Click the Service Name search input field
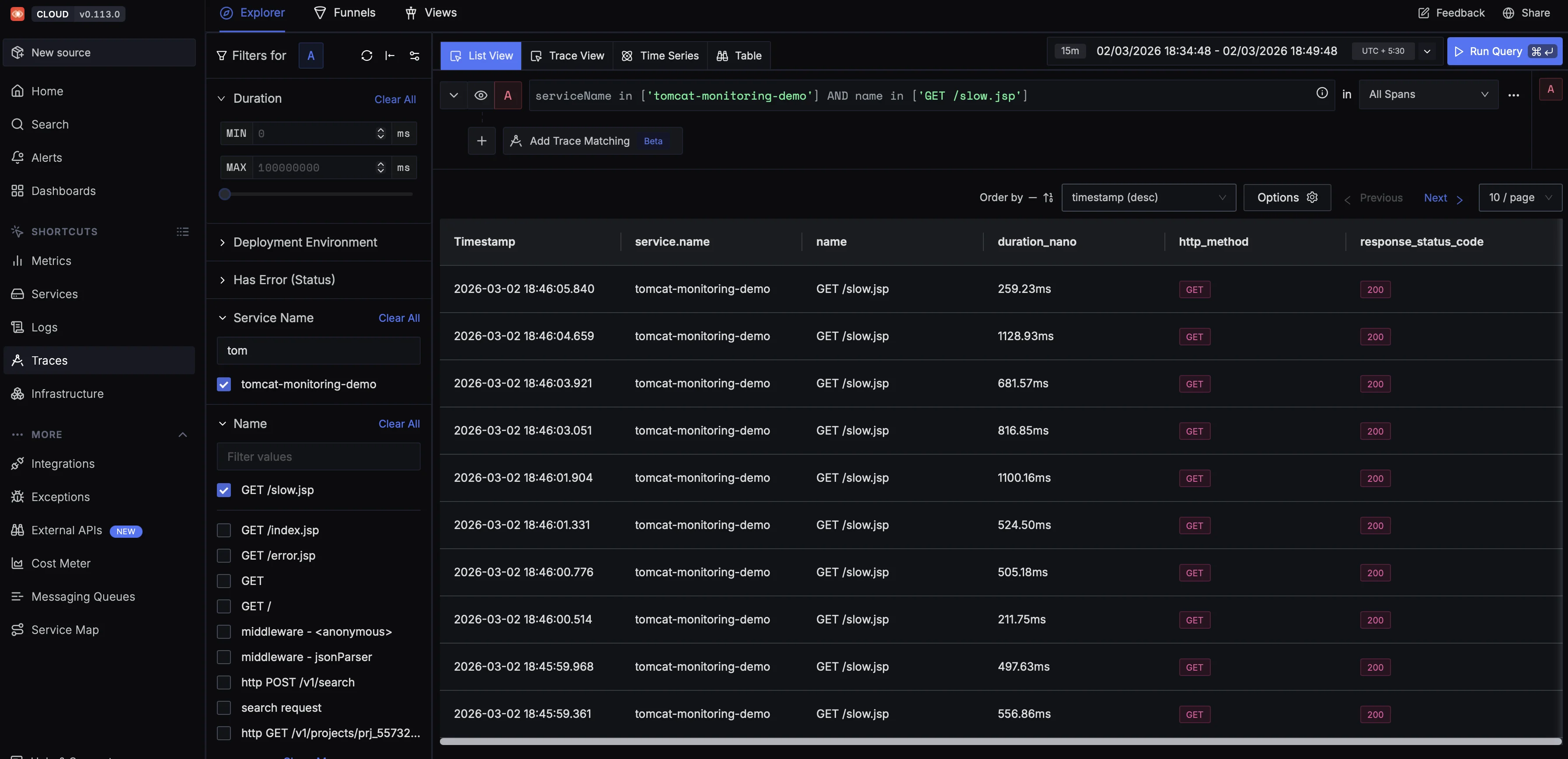 318,351
